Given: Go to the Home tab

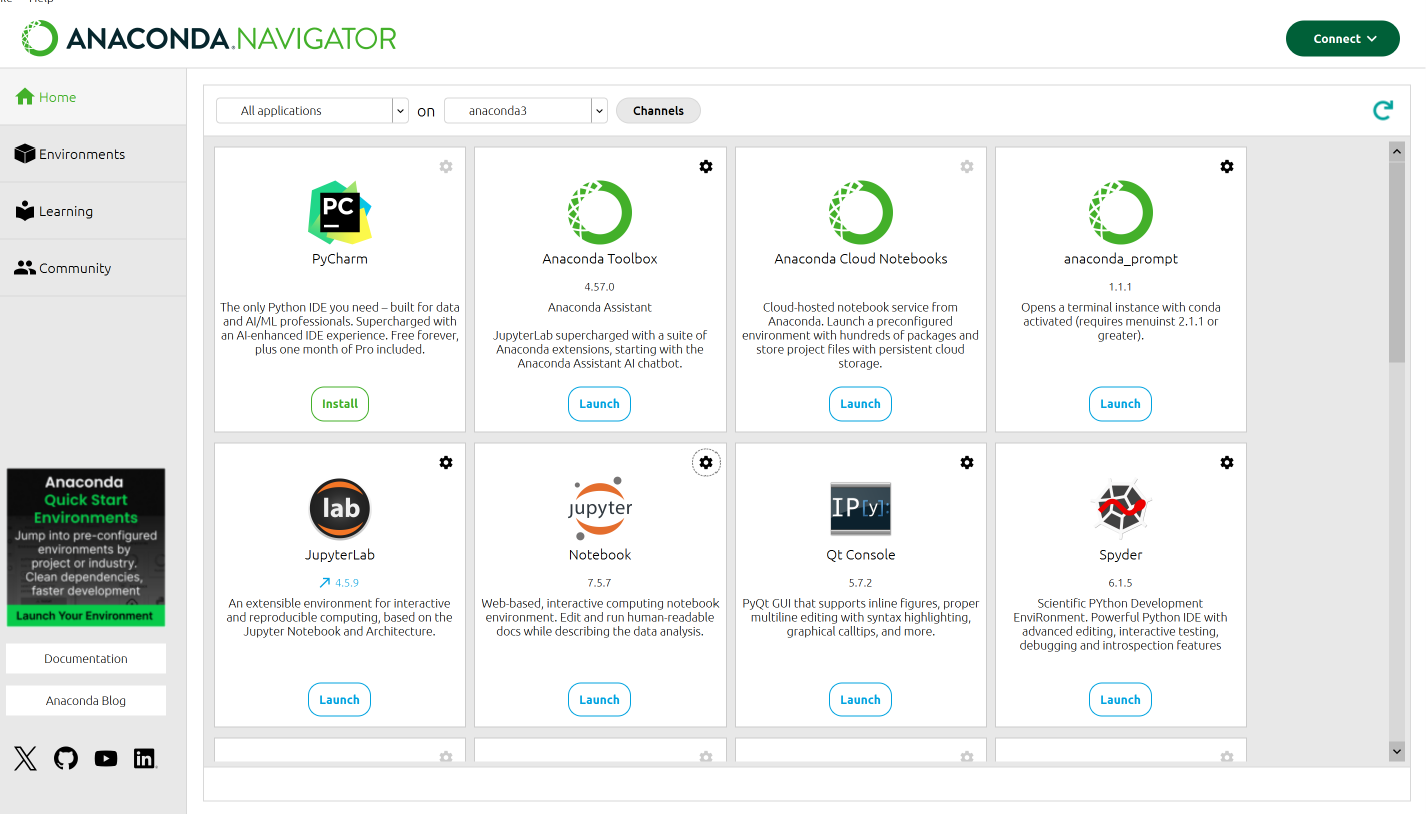Looking at the screenshot, I should tap(93, 97).
